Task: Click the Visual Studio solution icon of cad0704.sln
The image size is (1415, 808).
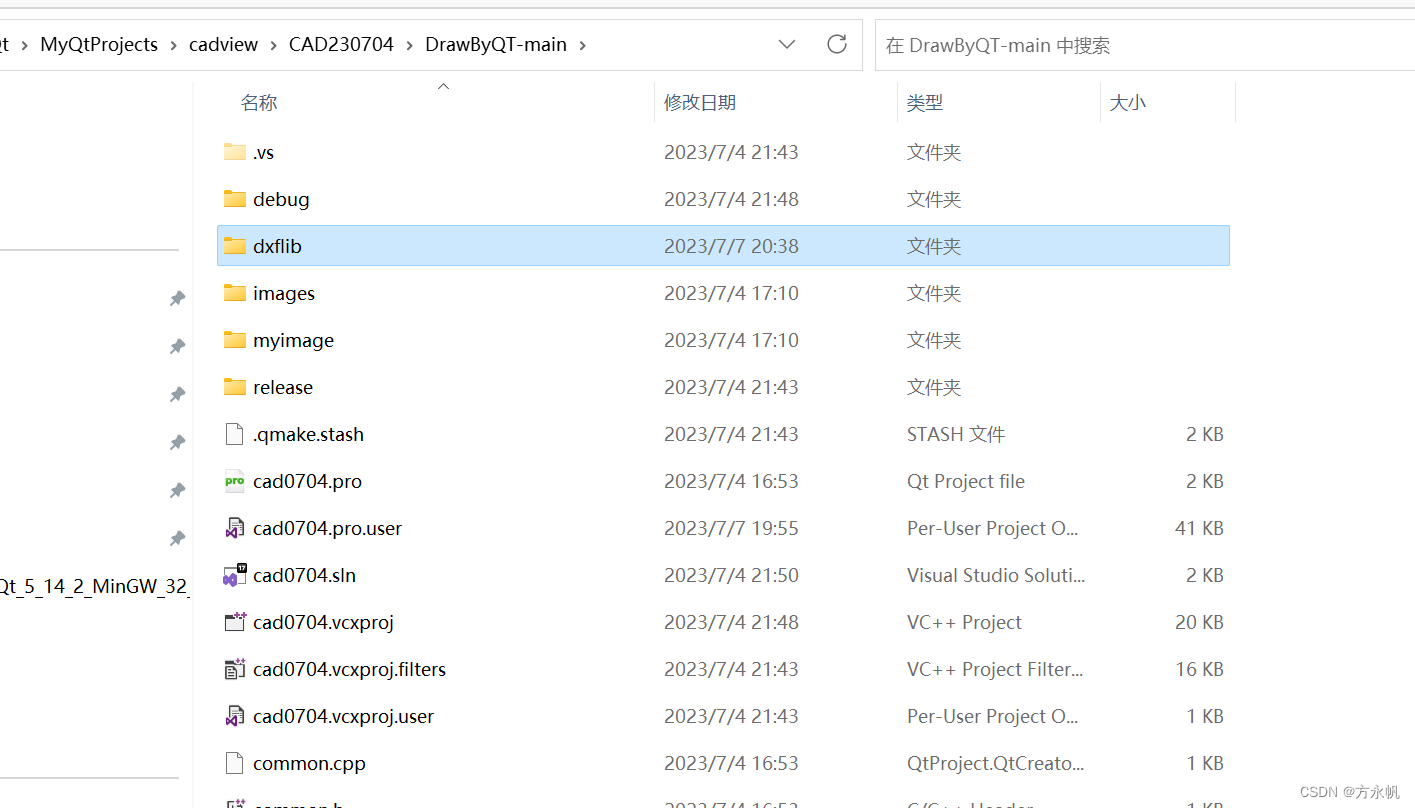Action: (x=235, y=575)
